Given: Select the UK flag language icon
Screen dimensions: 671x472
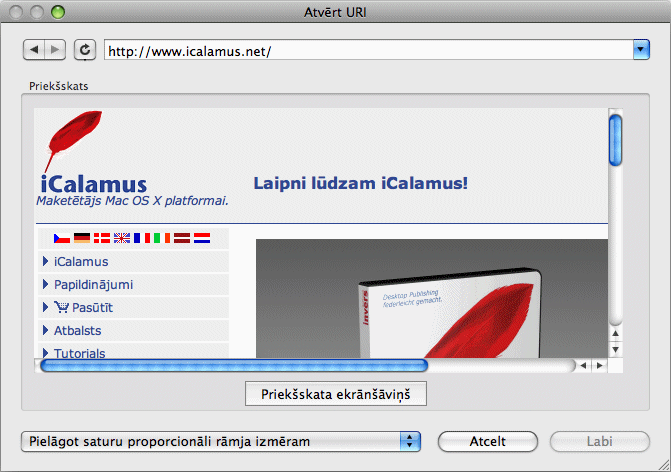Looking at the screenshot, I should 122,238.
